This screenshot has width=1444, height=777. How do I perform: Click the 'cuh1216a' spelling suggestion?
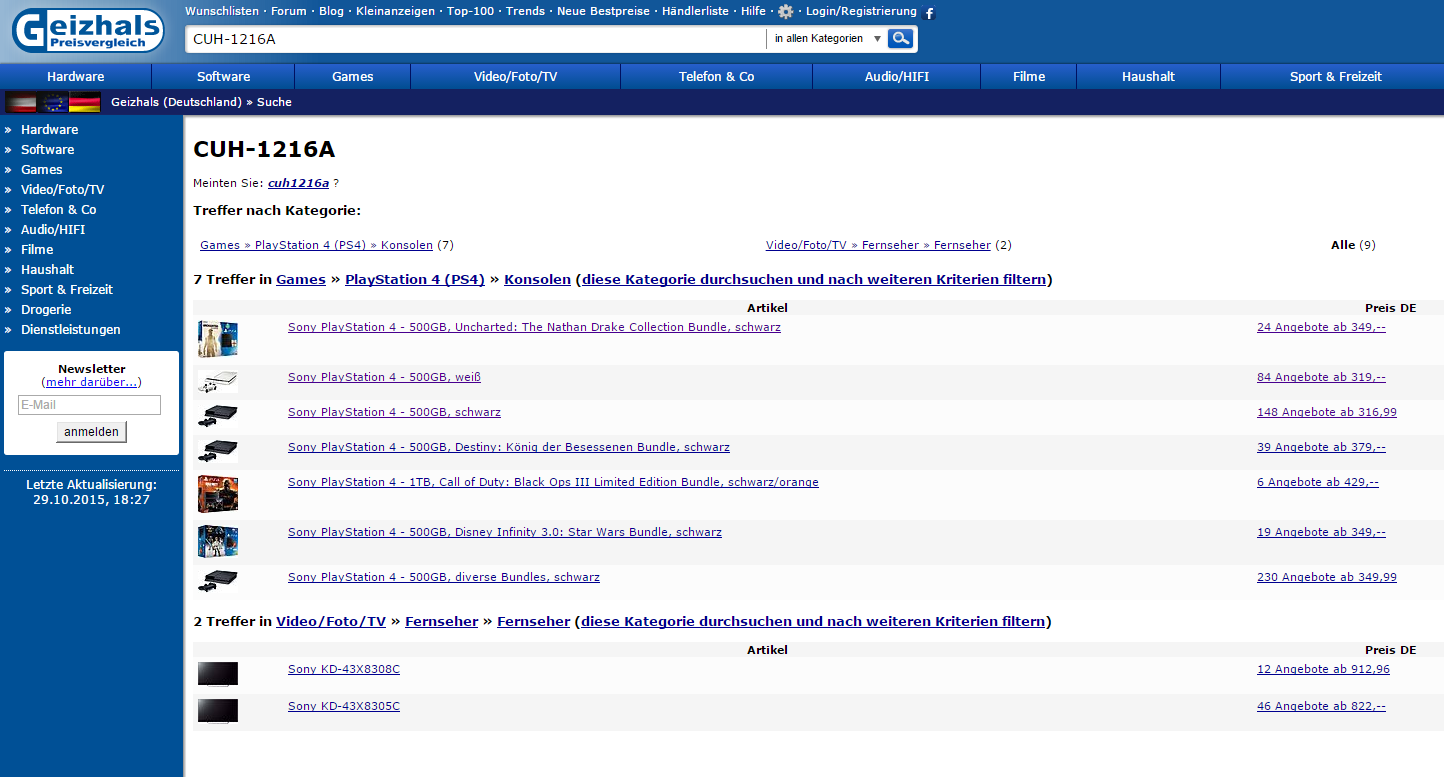tap(298, 183)
